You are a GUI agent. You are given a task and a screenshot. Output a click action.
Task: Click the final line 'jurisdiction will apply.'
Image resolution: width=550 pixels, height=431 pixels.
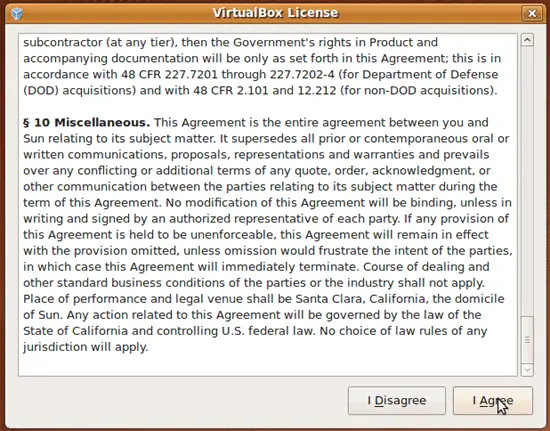pyautogui.click(x=86, y=347)
